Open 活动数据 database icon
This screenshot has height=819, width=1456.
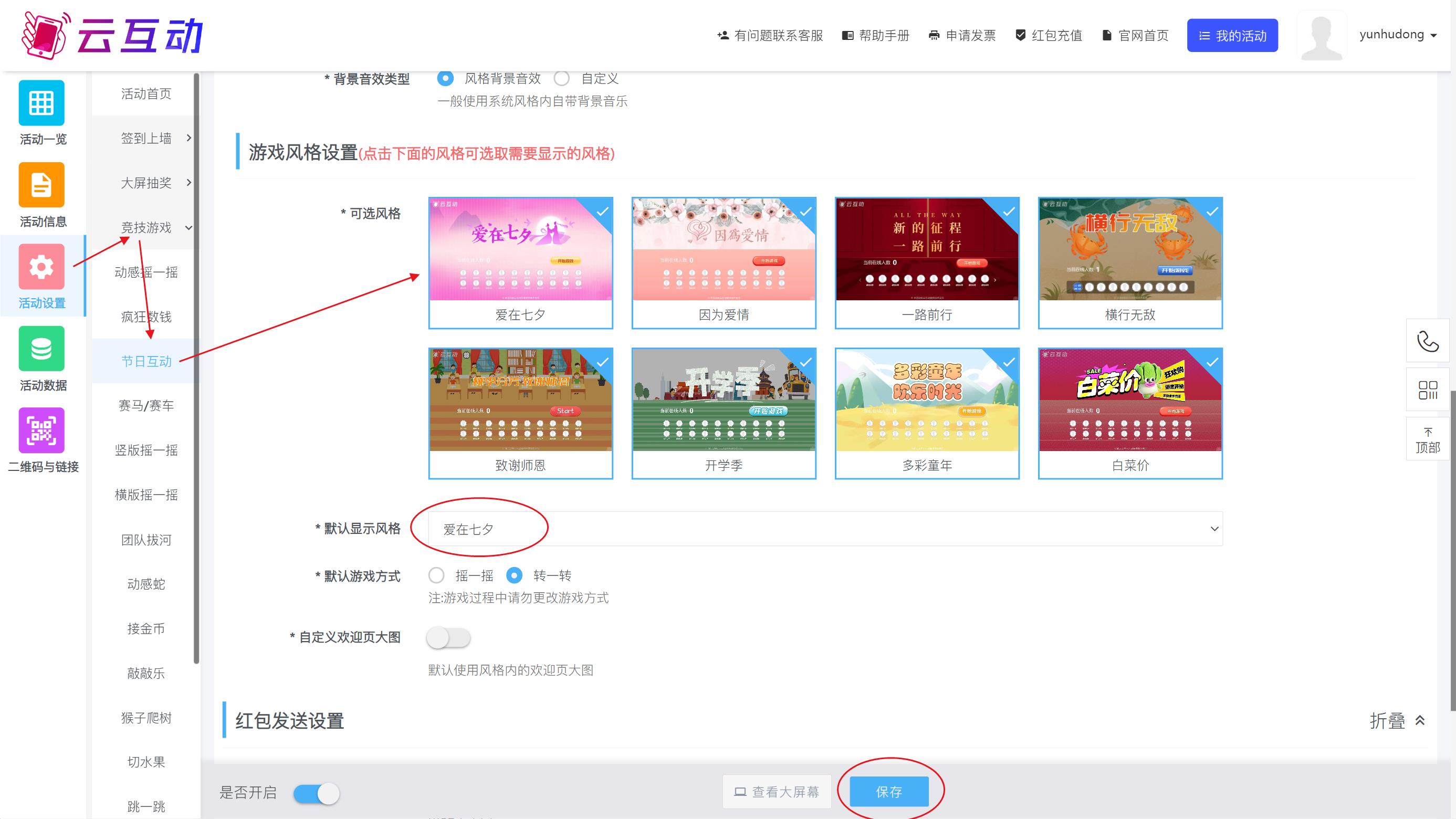41,349
